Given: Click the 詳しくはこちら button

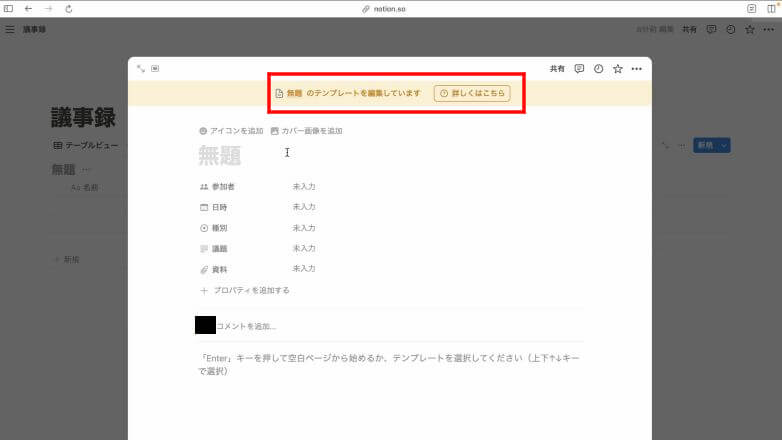Looking at the screenshot, I should [x=472, y=93].
